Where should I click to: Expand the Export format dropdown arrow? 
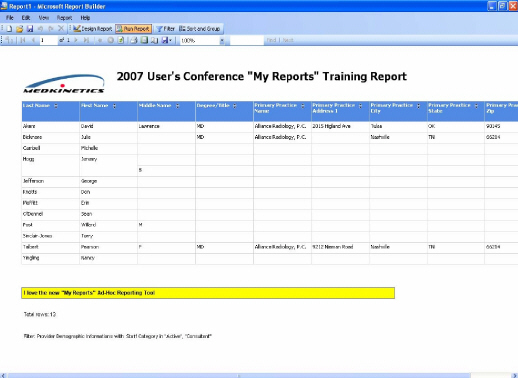(171, 40)
